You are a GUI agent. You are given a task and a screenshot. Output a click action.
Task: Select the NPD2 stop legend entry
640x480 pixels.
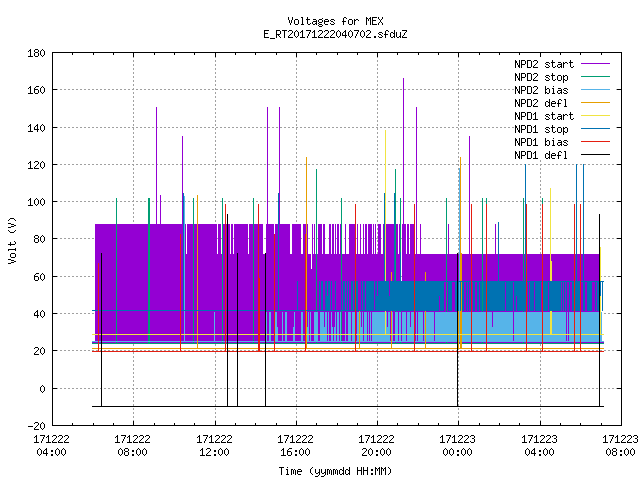click(541, 77)
